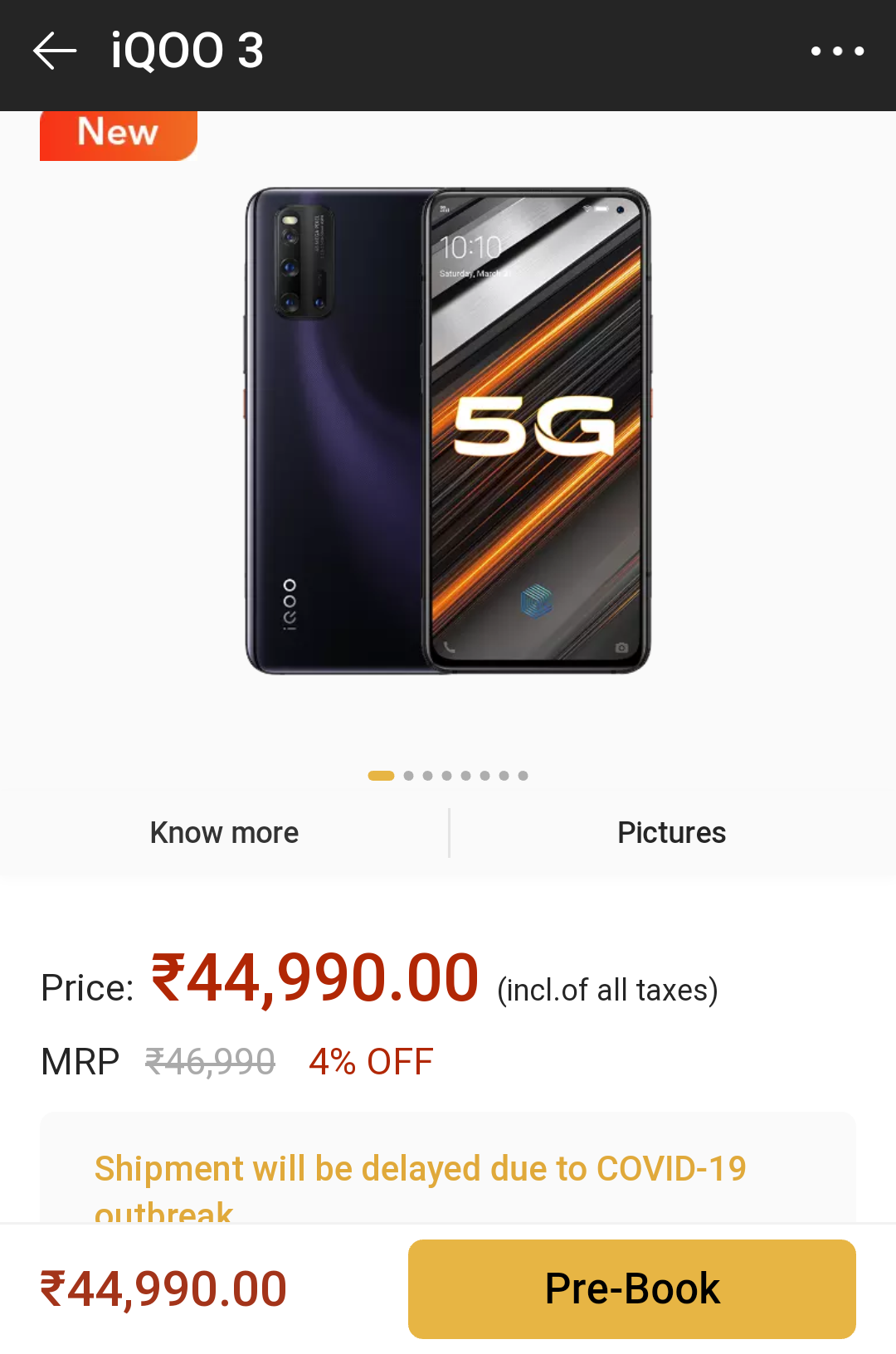Viewport: 896px width, 1354px height.
Task: Tap the orange New badge
Action: click(118, 134)
